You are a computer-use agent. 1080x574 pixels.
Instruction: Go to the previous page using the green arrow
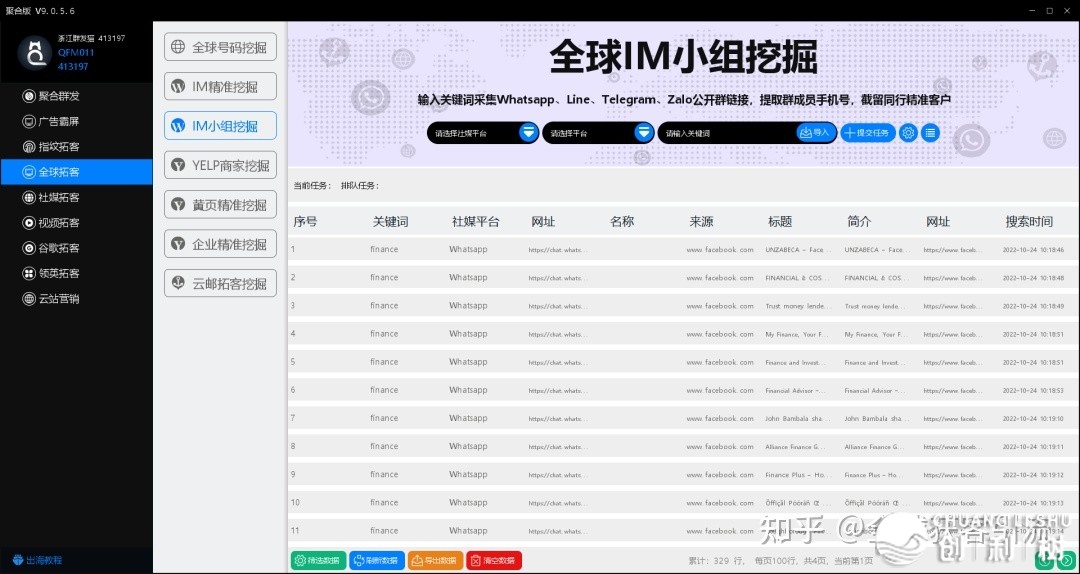(x=1046, y=560)
